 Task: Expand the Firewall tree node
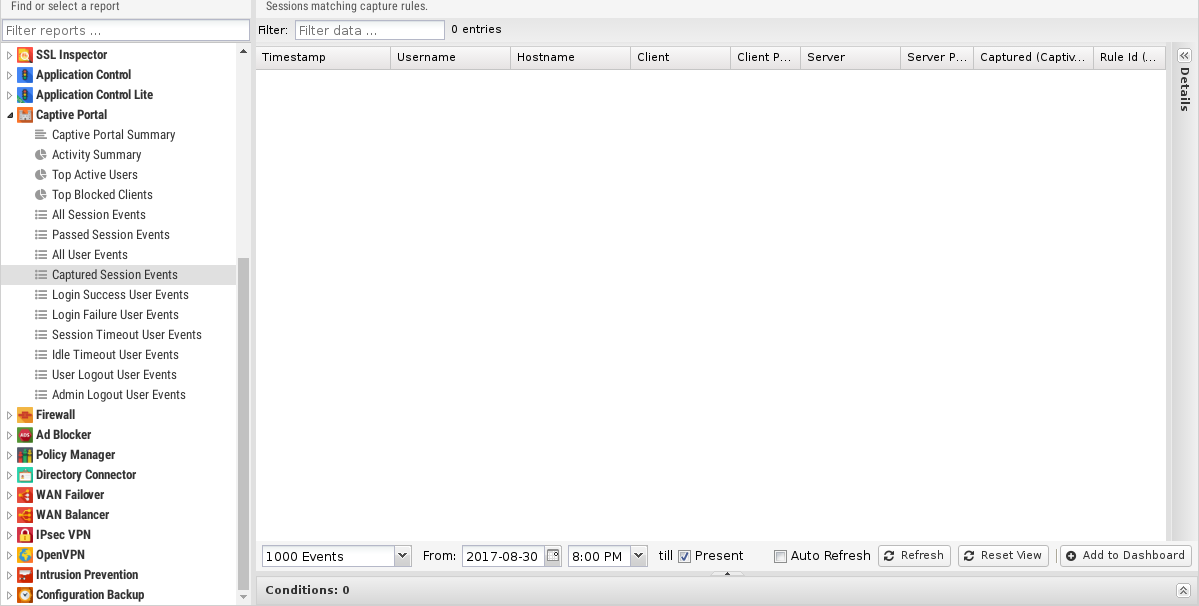[9, 415]
